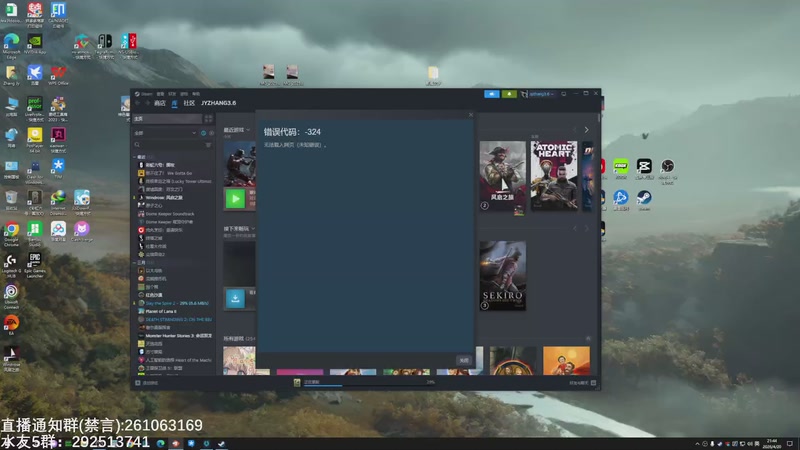The height and width of the screenshot is (450, 800).
Task: Select Monster Hunter Stories 3 entry
Action: [174, 336]
